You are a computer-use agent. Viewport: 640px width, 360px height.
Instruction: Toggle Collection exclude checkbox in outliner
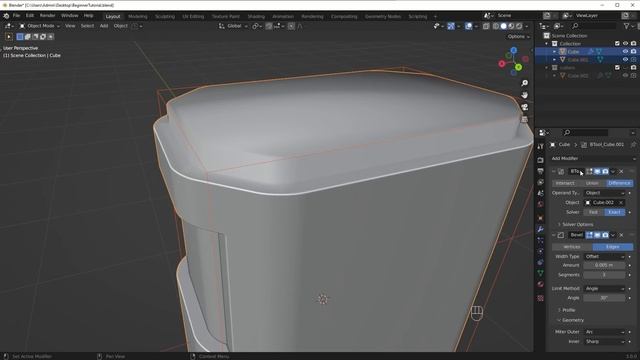(x=617, y=44)
